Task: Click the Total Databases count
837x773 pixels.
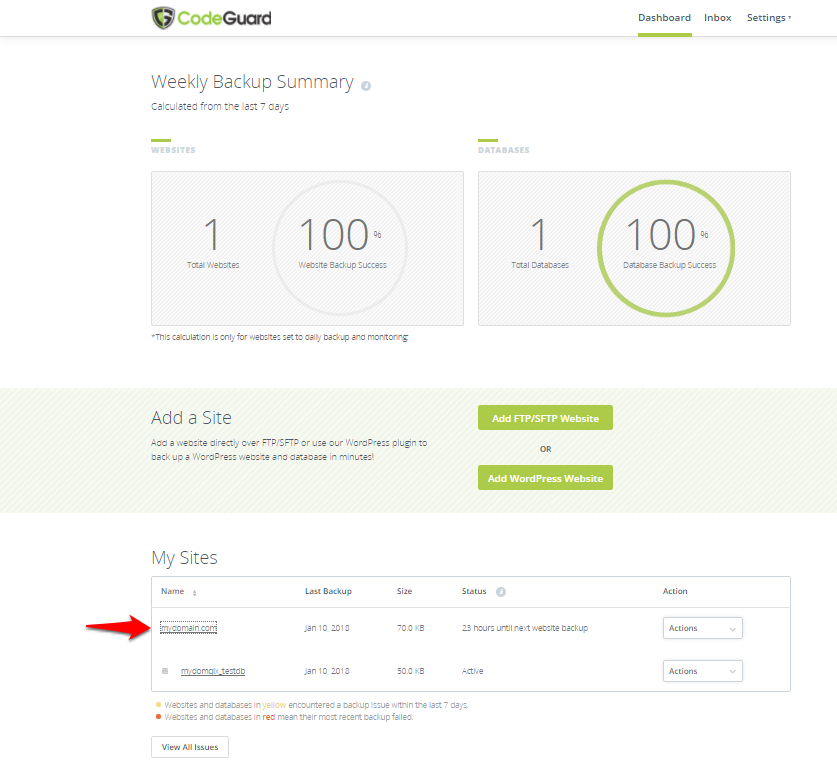Action: click(x=538, y=236)
